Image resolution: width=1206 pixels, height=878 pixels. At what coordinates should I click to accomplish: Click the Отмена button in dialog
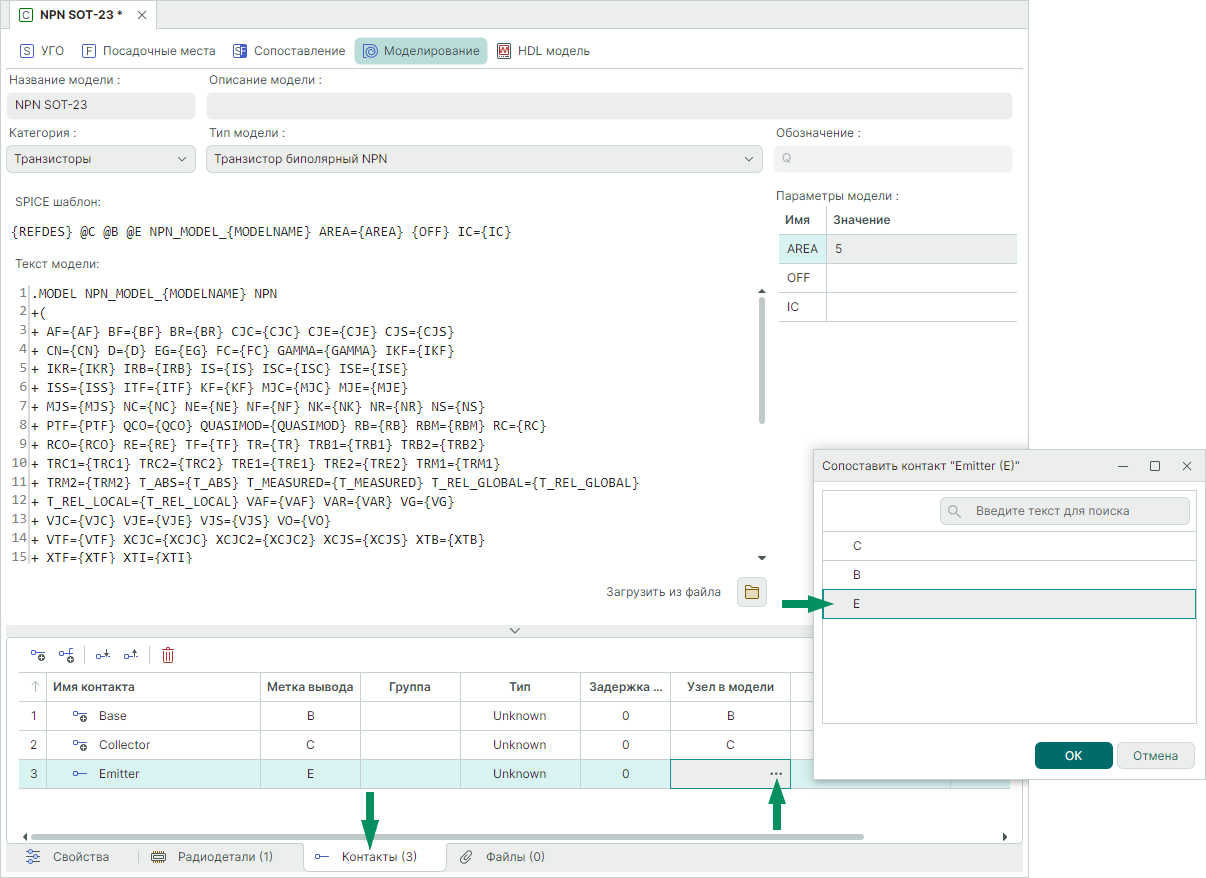pyautogui.click(x=1155, y=756)
